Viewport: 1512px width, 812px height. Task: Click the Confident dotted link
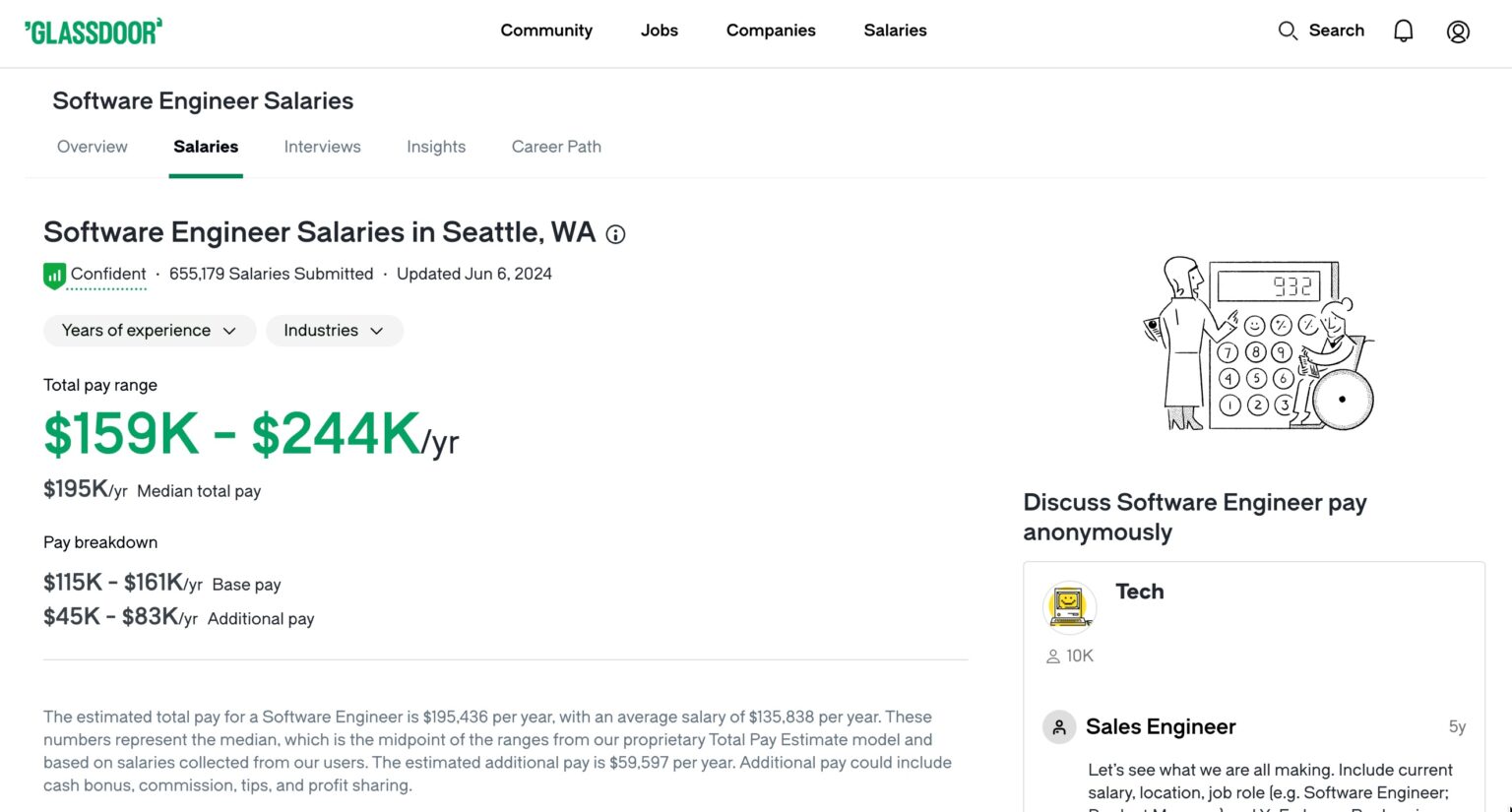(x=108, y=275)
